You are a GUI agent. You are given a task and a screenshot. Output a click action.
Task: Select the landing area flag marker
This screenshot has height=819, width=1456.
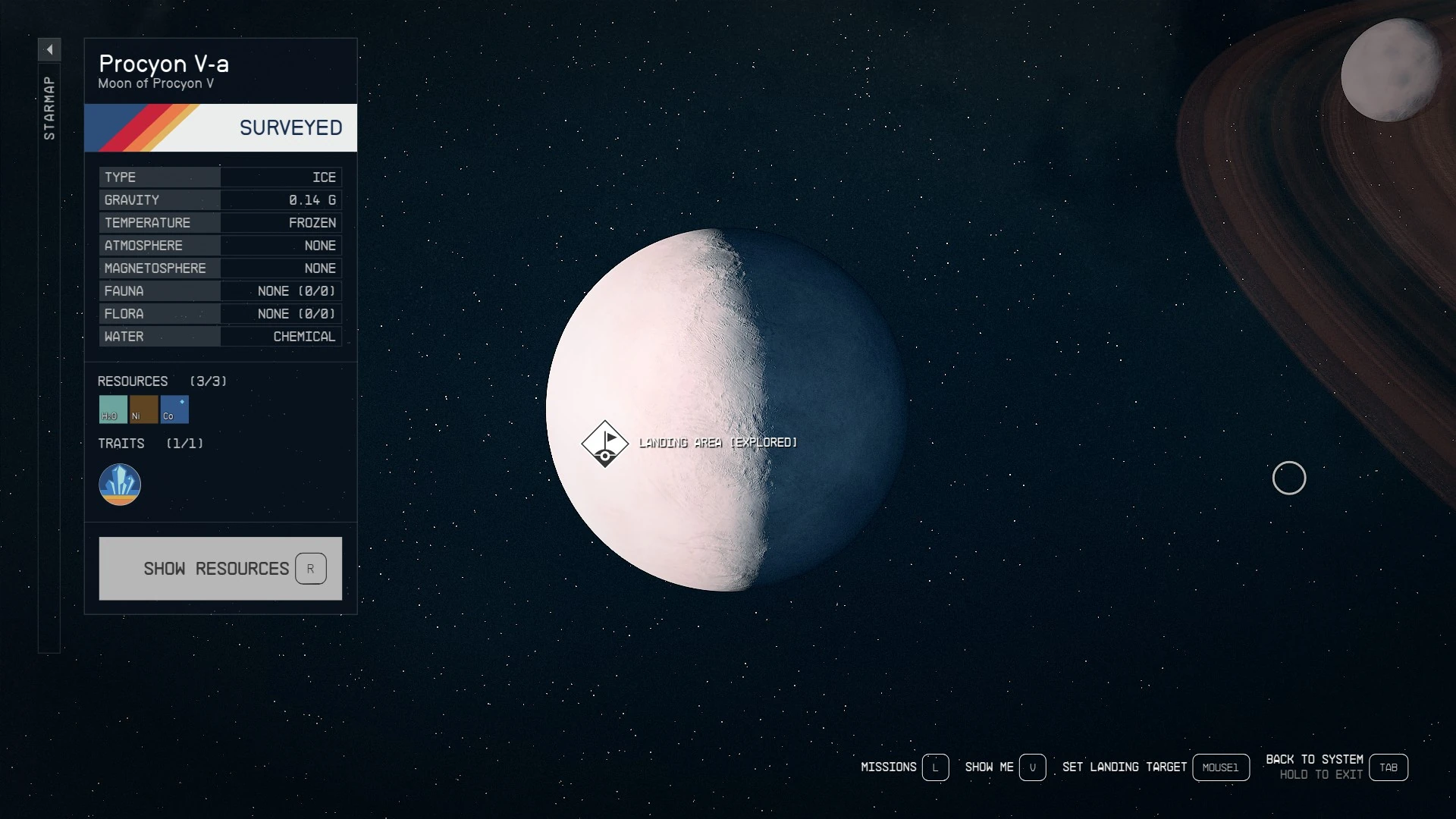point(605,444)
